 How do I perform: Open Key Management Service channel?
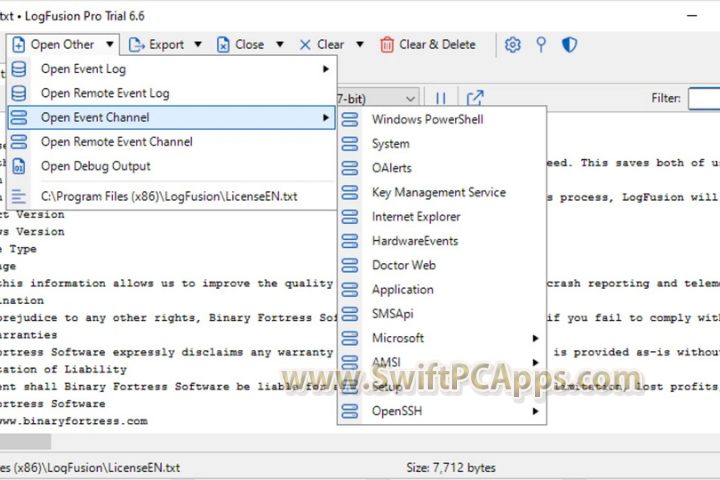[x=438, y=192]
